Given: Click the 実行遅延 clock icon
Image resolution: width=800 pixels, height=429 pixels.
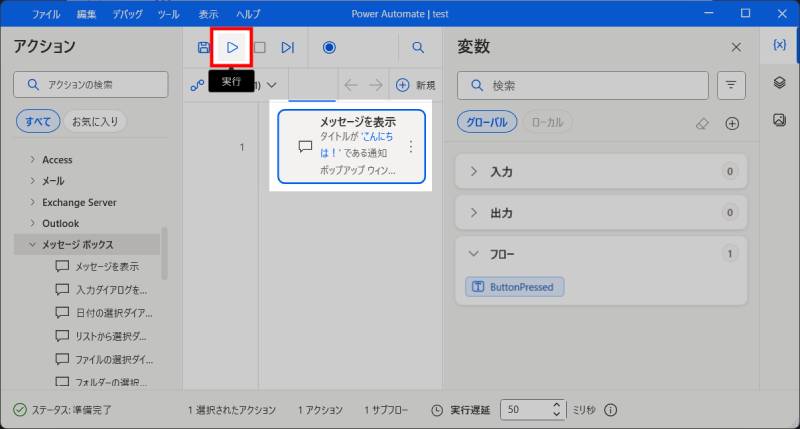Looking at the screenshot, I should 437,410.
